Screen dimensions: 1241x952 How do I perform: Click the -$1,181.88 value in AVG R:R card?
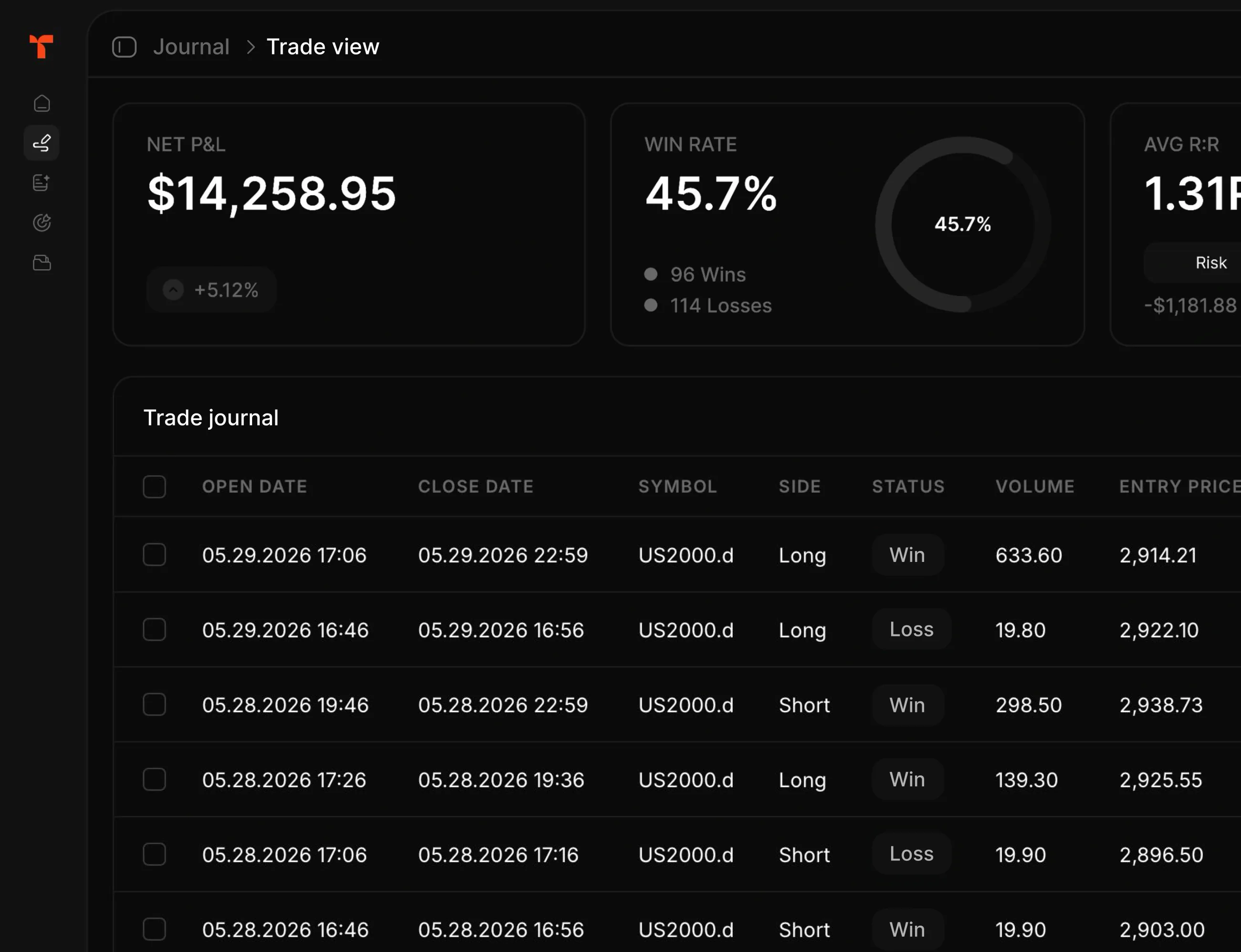1190,306
